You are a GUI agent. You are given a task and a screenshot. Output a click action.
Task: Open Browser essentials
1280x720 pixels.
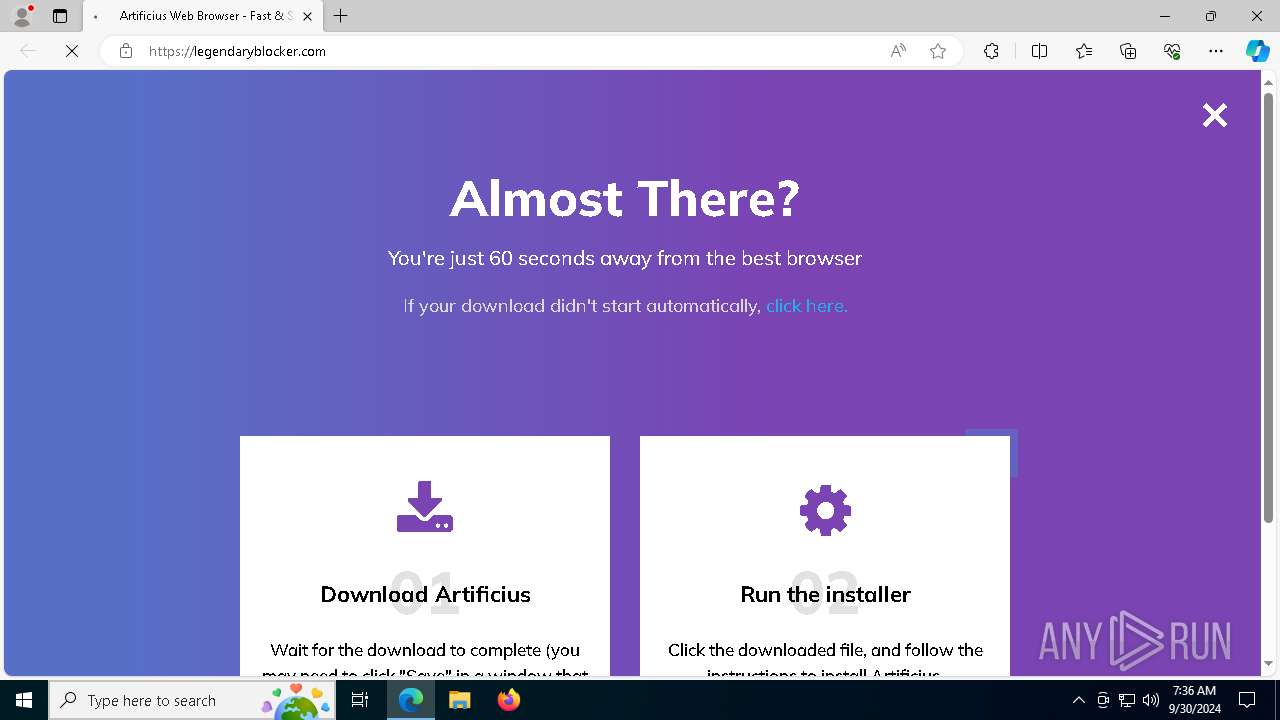(x=1172, y=51)
